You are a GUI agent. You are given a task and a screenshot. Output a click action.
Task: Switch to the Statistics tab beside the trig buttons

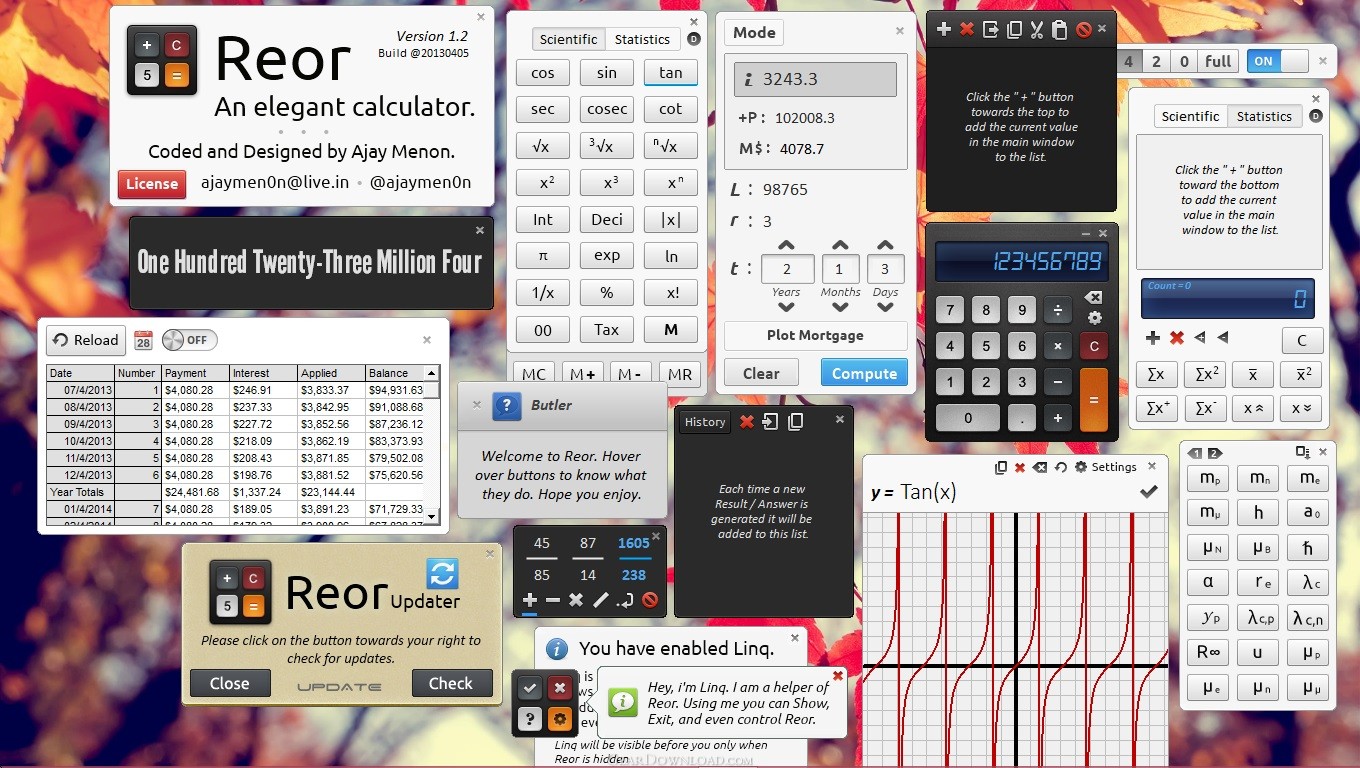tap(641, 39)
